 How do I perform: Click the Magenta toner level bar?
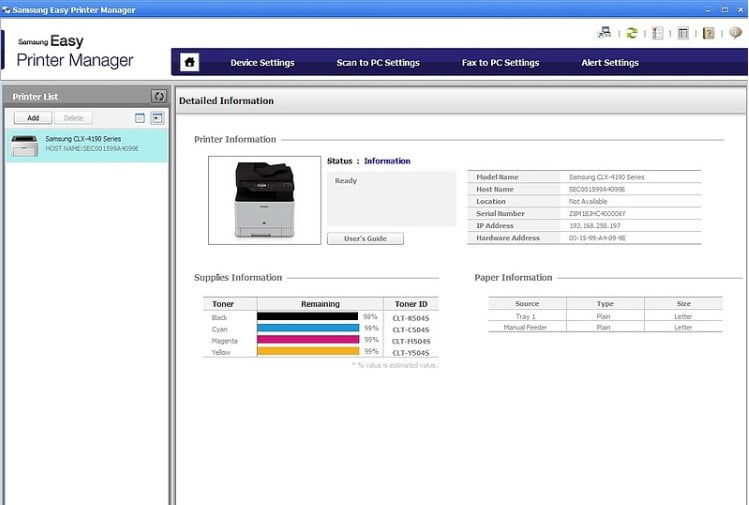(308, 340)
